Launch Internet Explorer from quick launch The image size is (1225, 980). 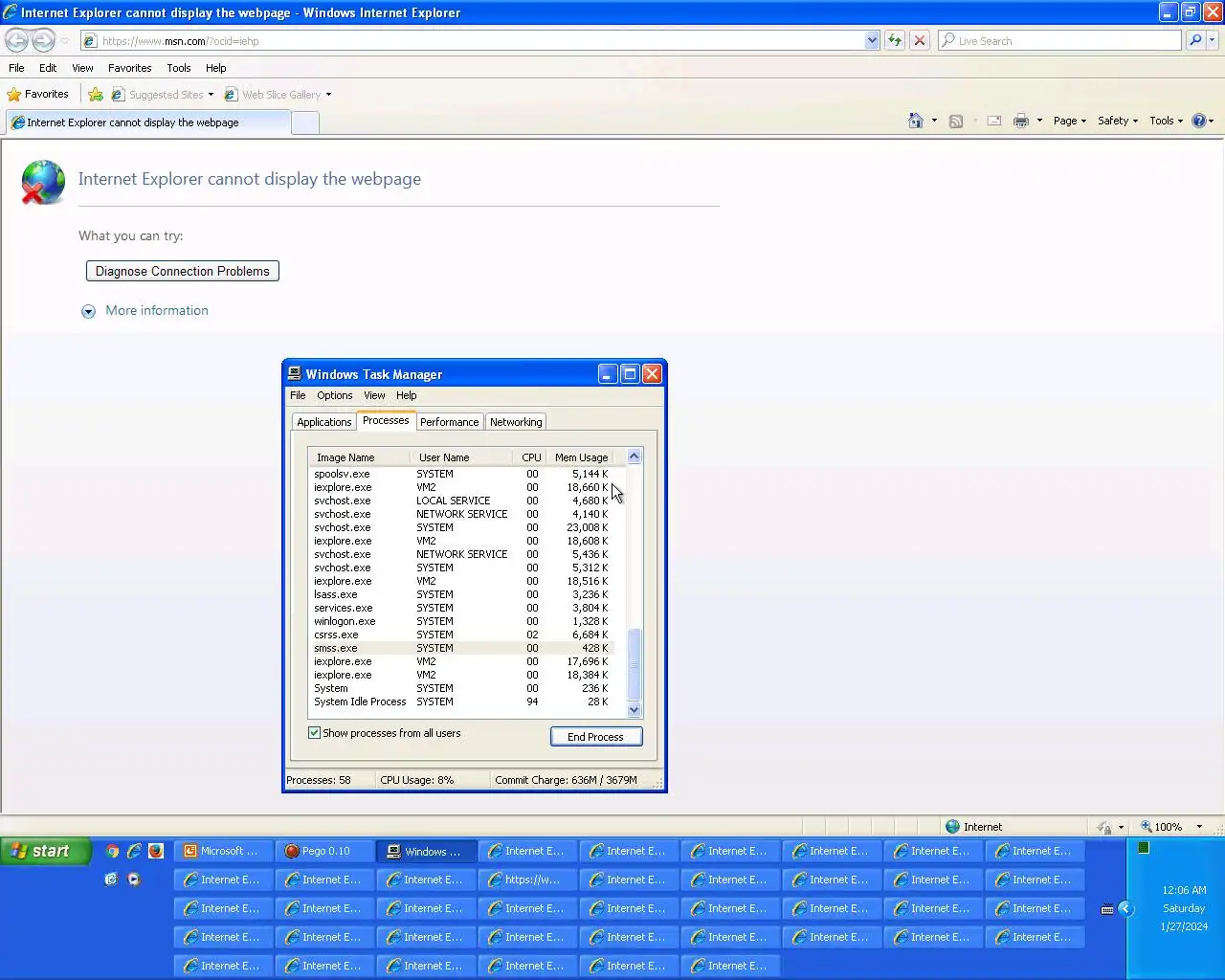point(134,851)
